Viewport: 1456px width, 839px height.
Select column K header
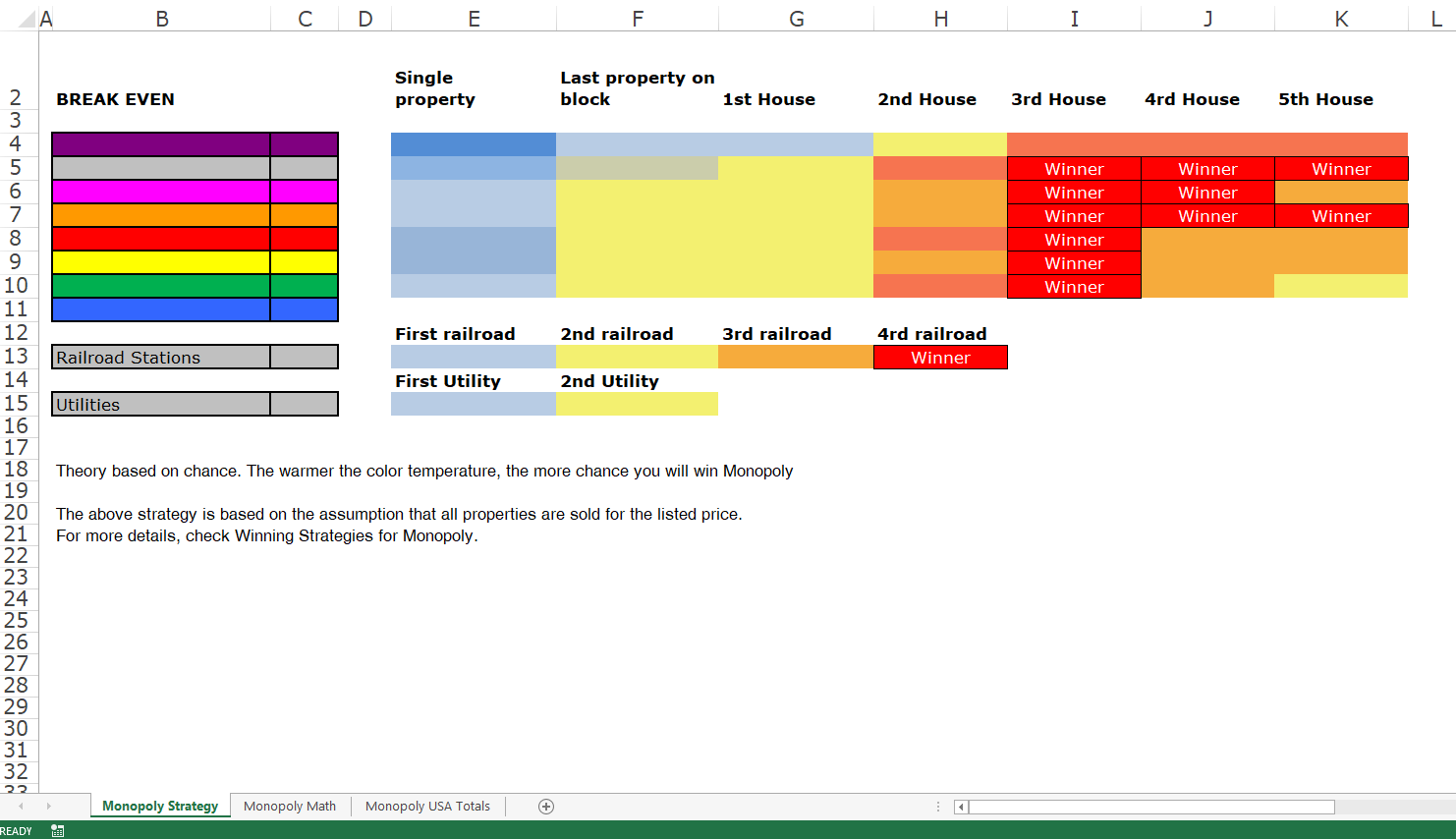pos(1341,19)
